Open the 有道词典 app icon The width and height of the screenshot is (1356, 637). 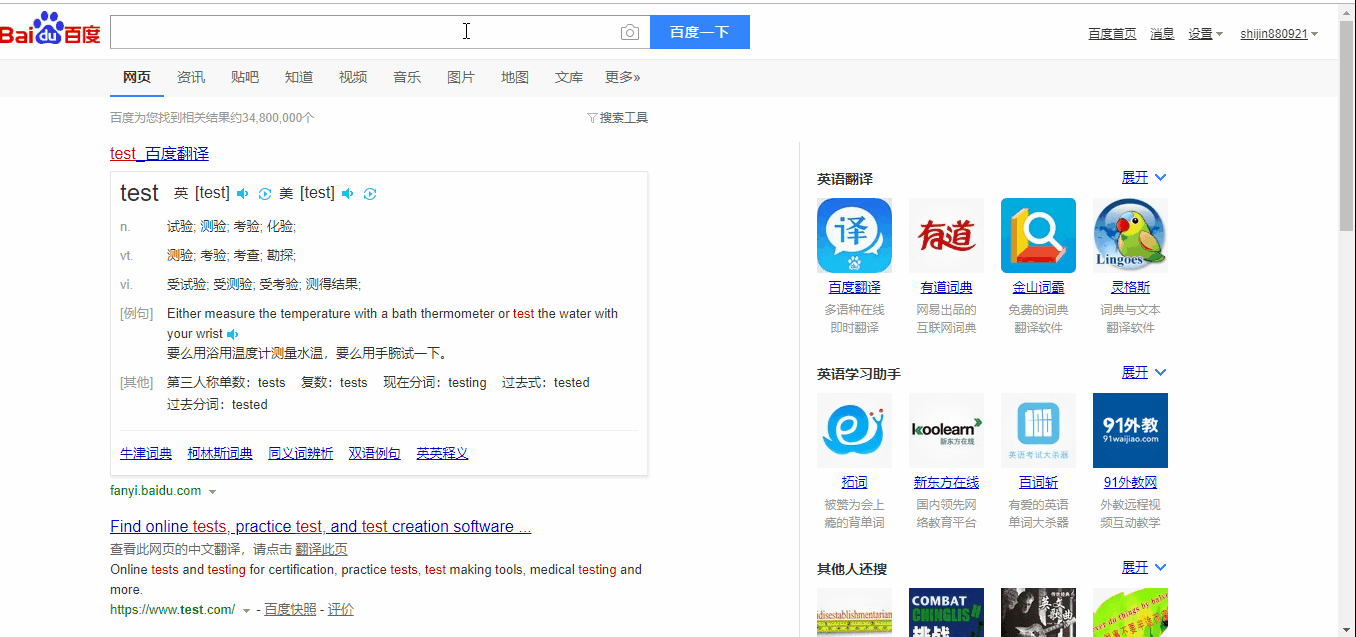click(946, 235)
